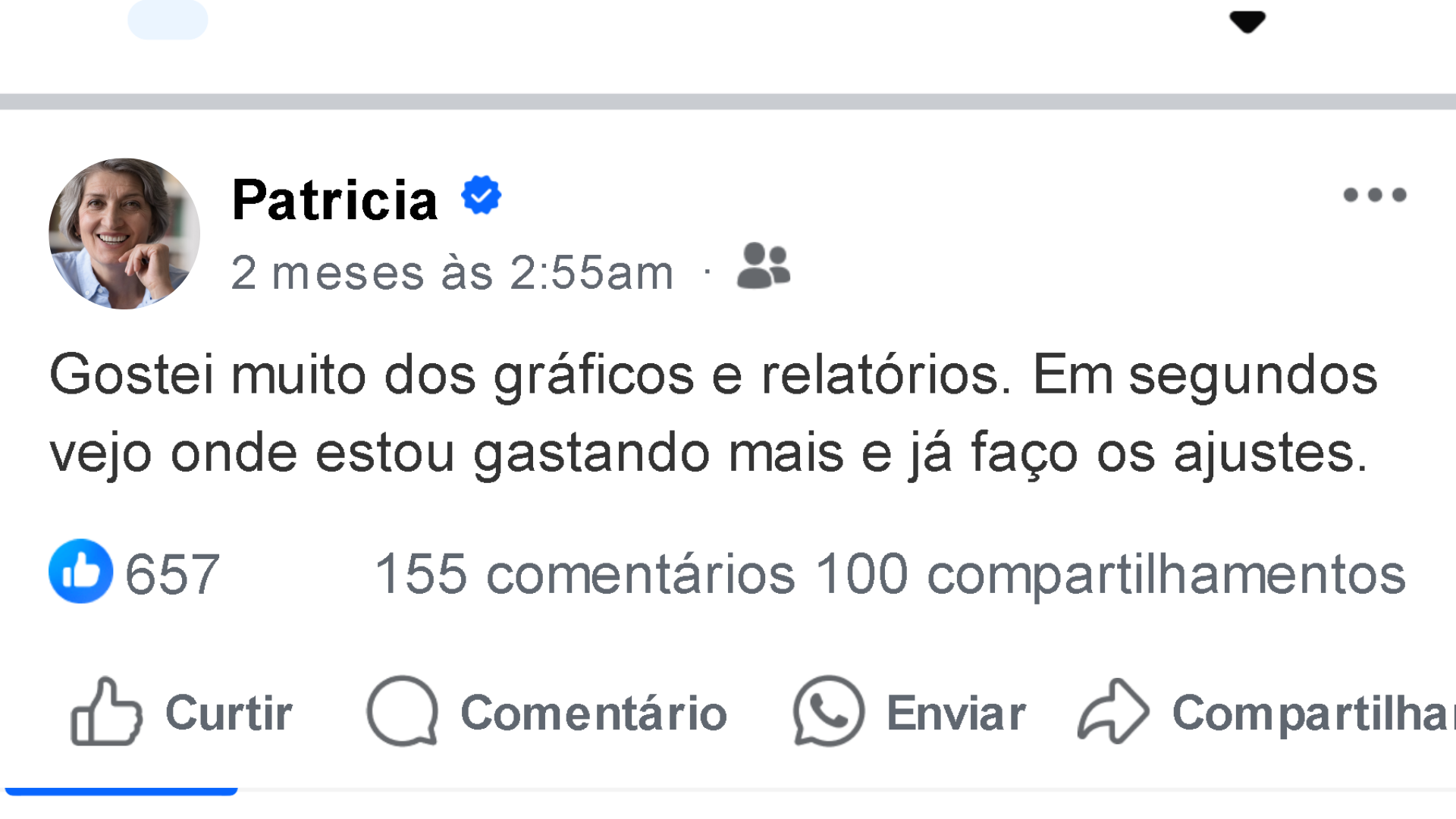Select the Comentário label
1456x819 pixels.
(x=594, y=714)
